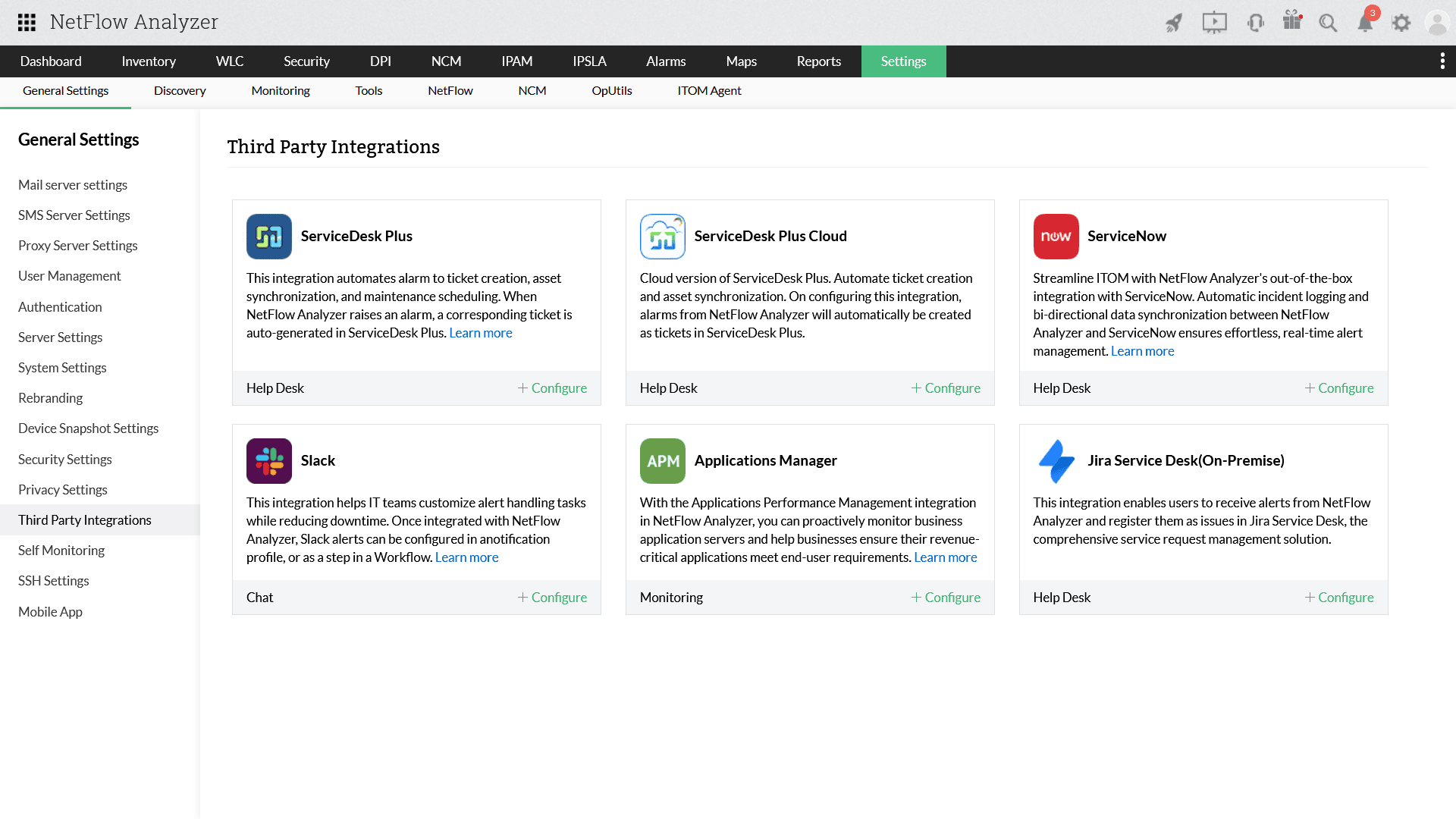Screen dimensions: 1456x819
Task: Click the ServiceNow logo icon
Action: (1056, 236)
